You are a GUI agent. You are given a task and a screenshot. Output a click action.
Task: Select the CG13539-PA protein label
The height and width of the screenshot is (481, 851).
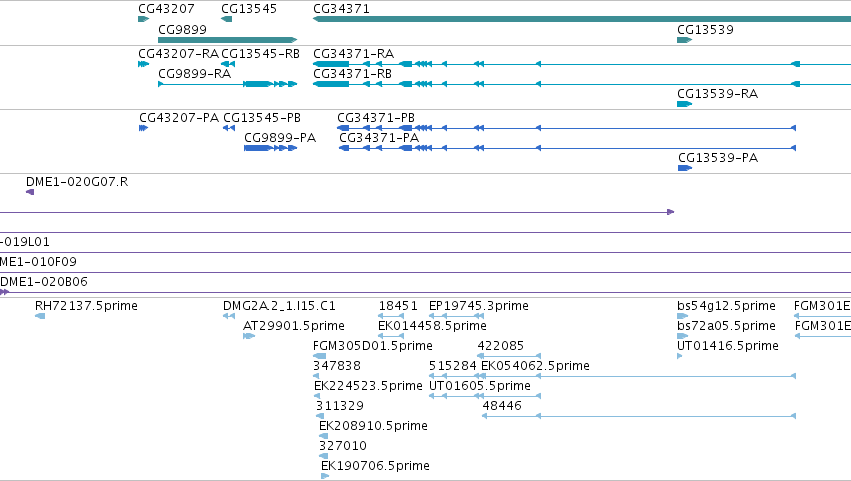[718, 158]
